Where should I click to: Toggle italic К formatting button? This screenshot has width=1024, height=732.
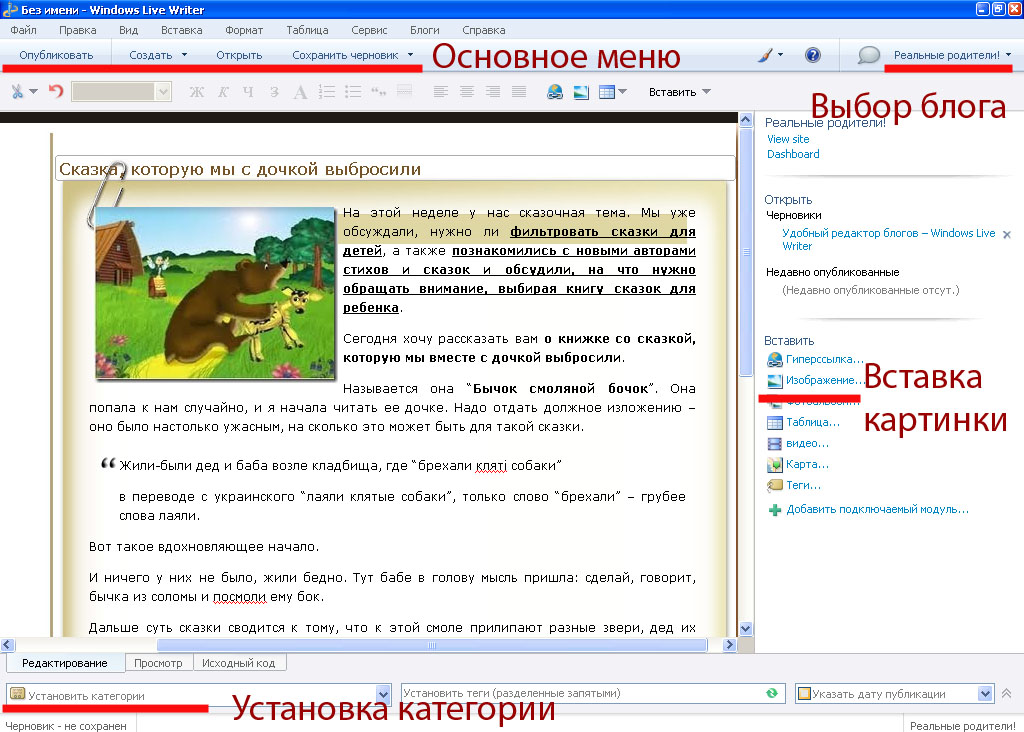(223, 92)
